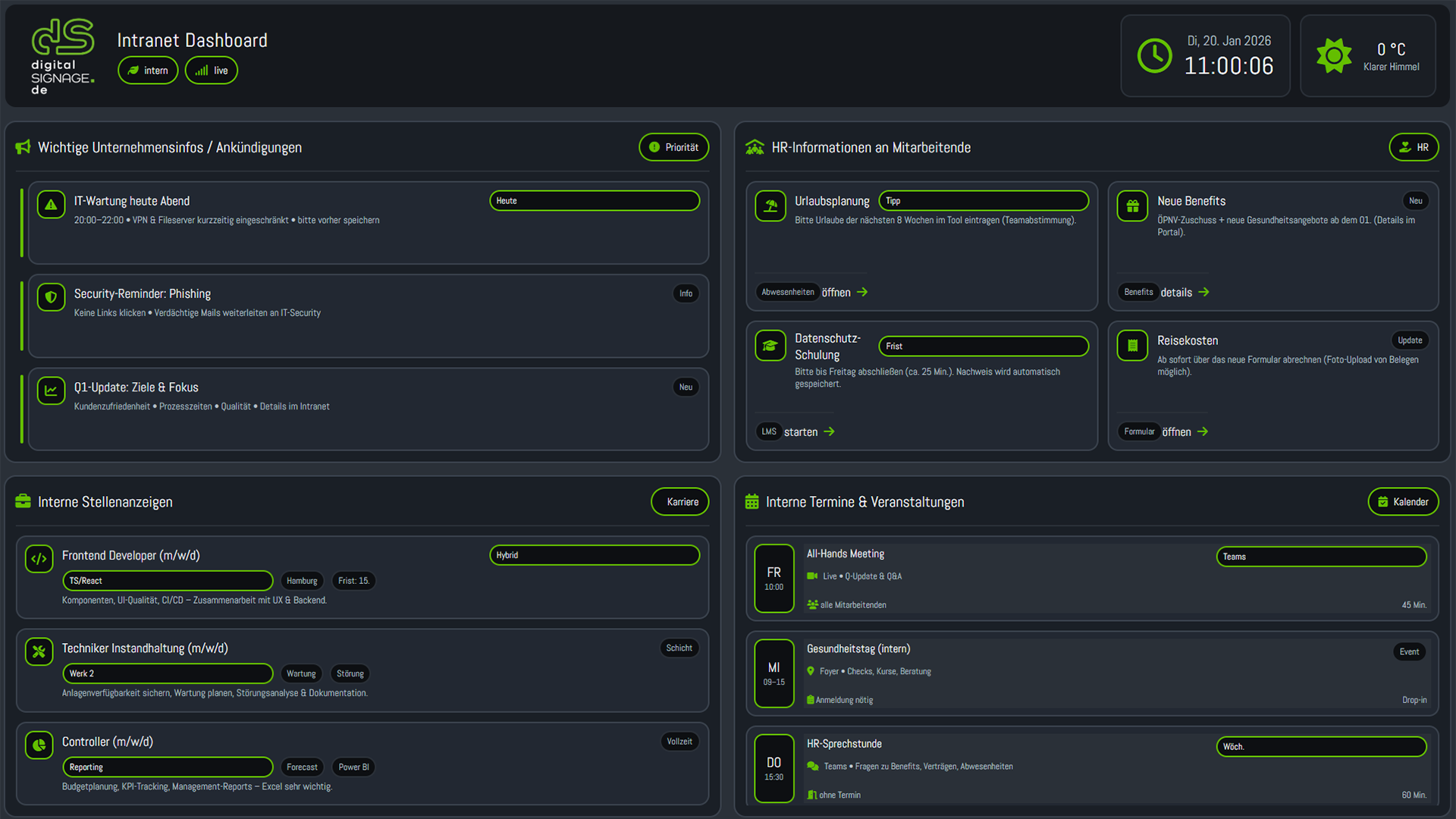Click the FR 10:00 date tile
1456x819 pixels.
(x=773, y=579)
